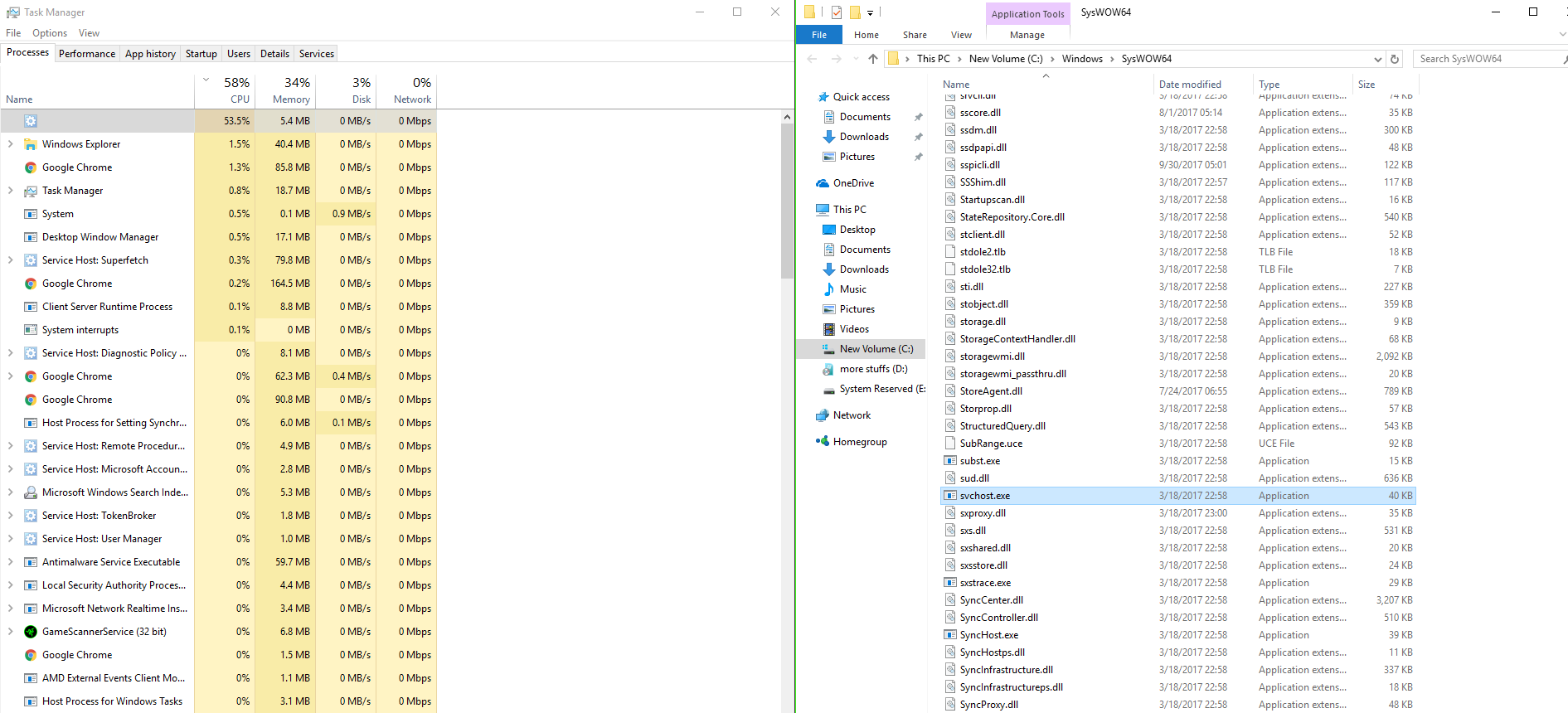Click the forward arrow in File Explorer

[x=836, y=59]
